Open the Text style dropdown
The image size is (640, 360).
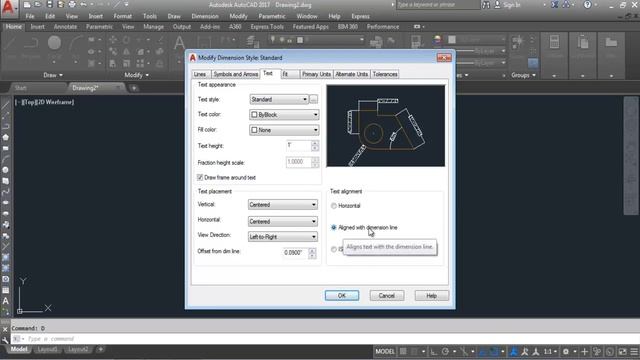pos(279,100)
